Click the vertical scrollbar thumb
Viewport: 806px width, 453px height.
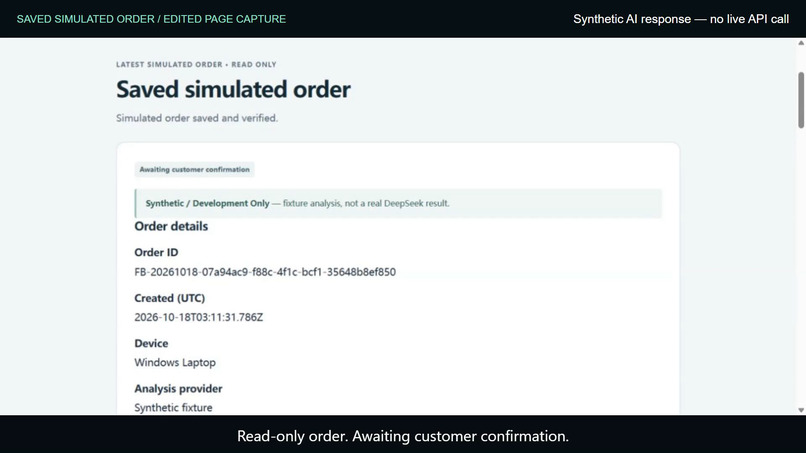point(801,100)
